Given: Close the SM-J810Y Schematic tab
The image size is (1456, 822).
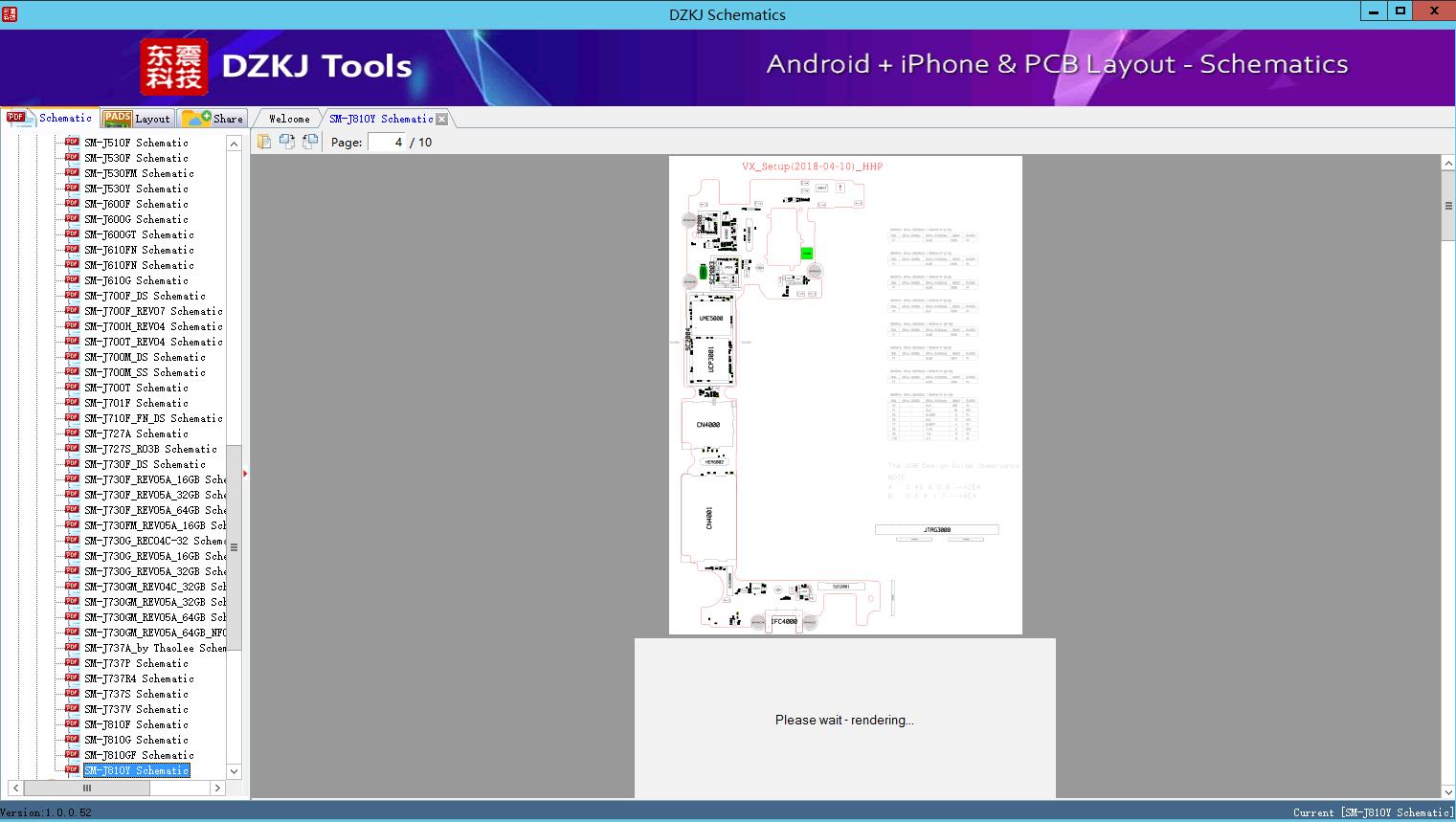Looking at the screenshot, I should pos(441,119).
